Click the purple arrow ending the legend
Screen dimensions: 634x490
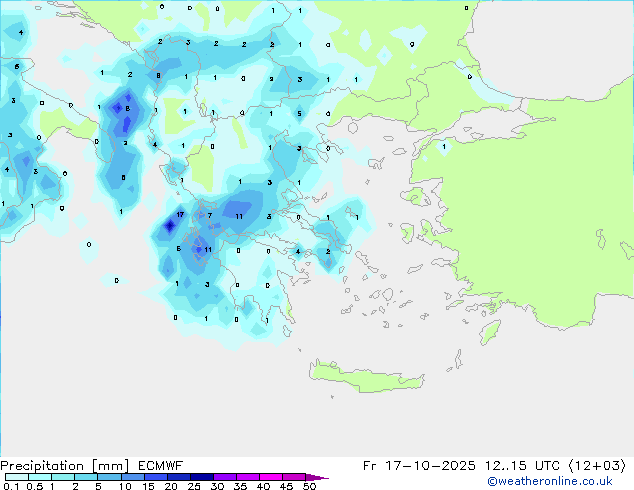pos(317,477)
